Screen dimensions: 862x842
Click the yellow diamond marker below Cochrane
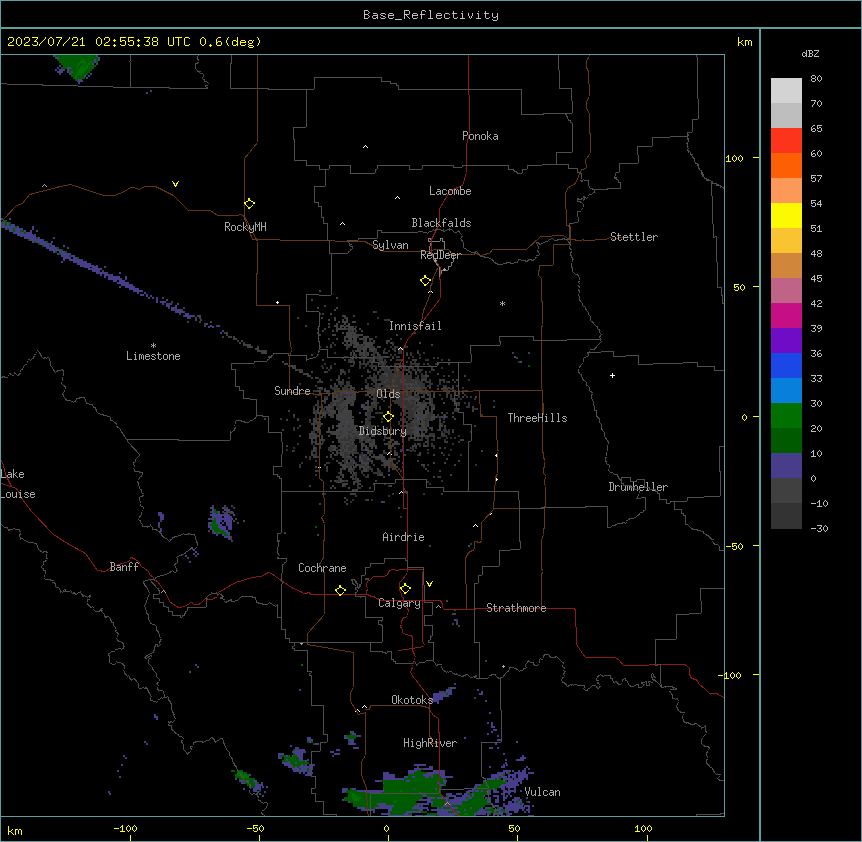tap(340, 590)
